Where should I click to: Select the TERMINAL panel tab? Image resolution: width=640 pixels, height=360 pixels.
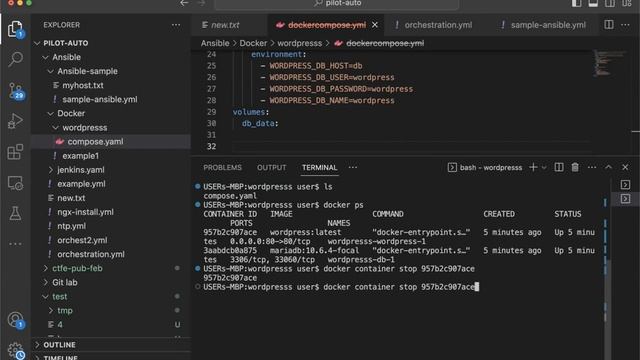coord(320,168)
